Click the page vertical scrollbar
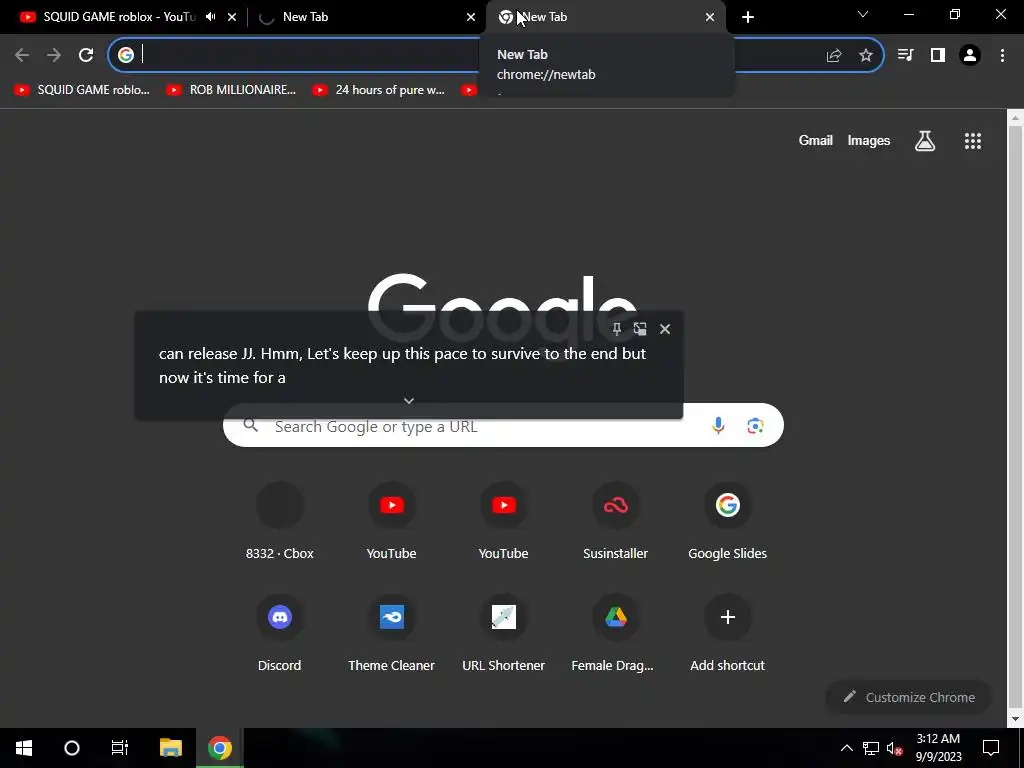Viewport: 1024px width, 768px height. click(x=1014, y=418)
